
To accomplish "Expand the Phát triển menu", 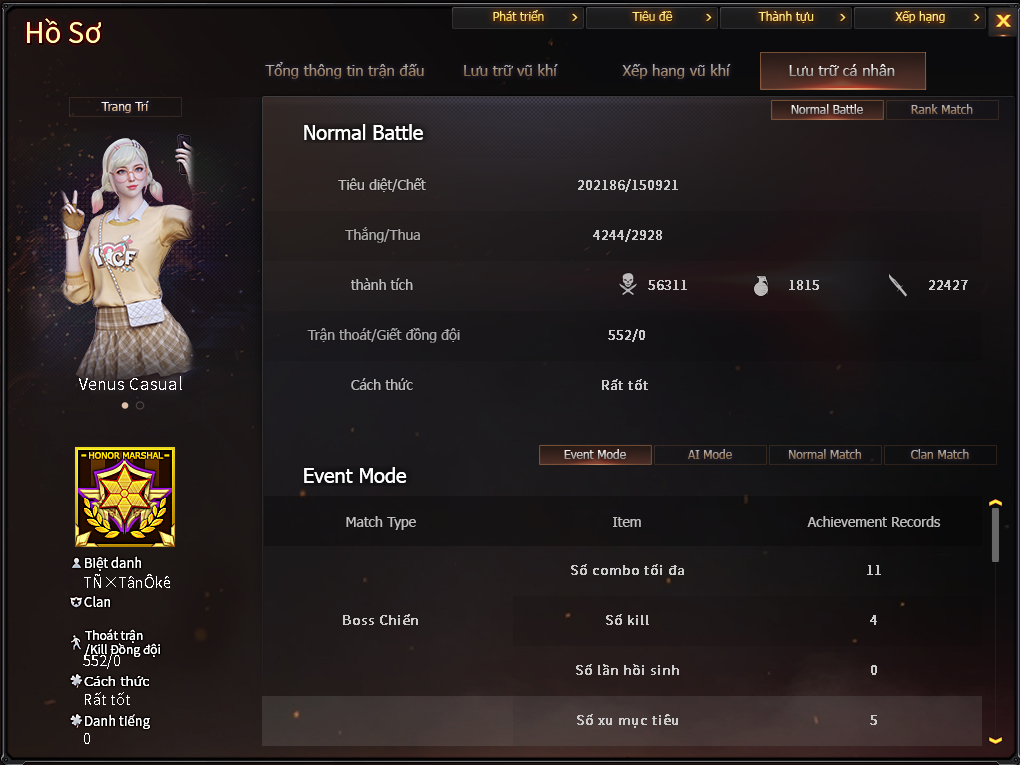I will point(518,17).
